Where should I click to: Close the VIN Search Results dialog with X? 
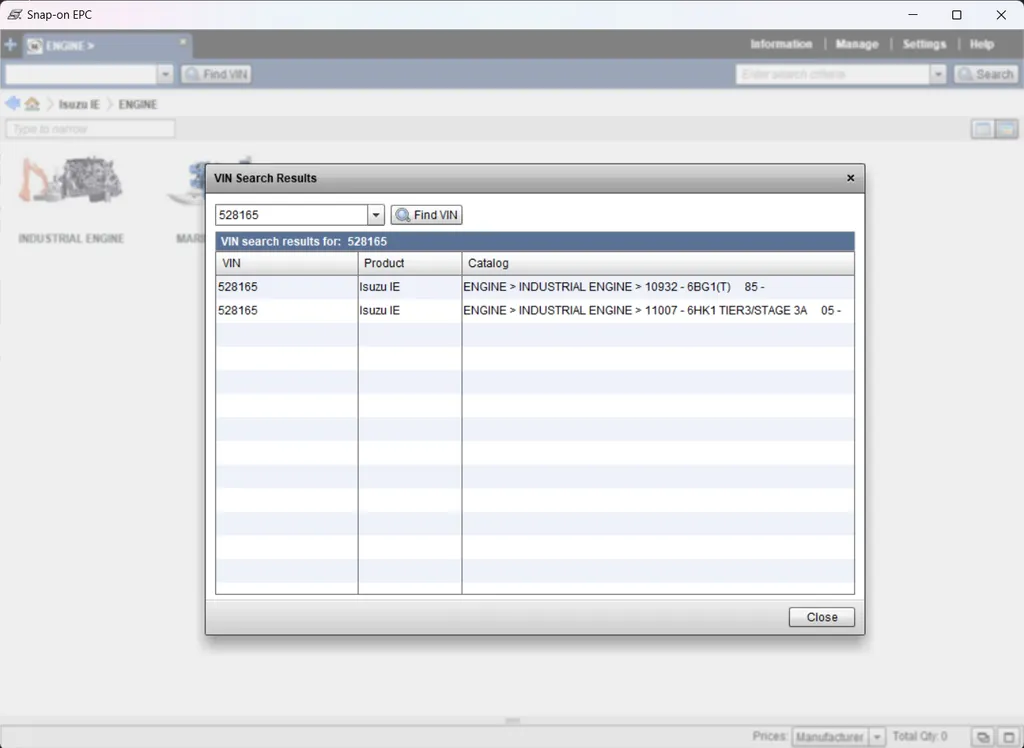tap(850, 178)
